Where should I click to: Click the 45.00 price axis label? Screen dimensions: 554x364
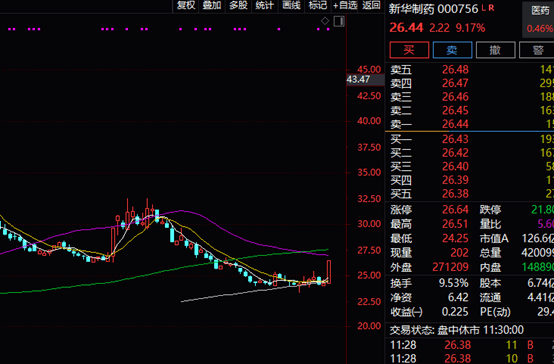pos(369,70)
